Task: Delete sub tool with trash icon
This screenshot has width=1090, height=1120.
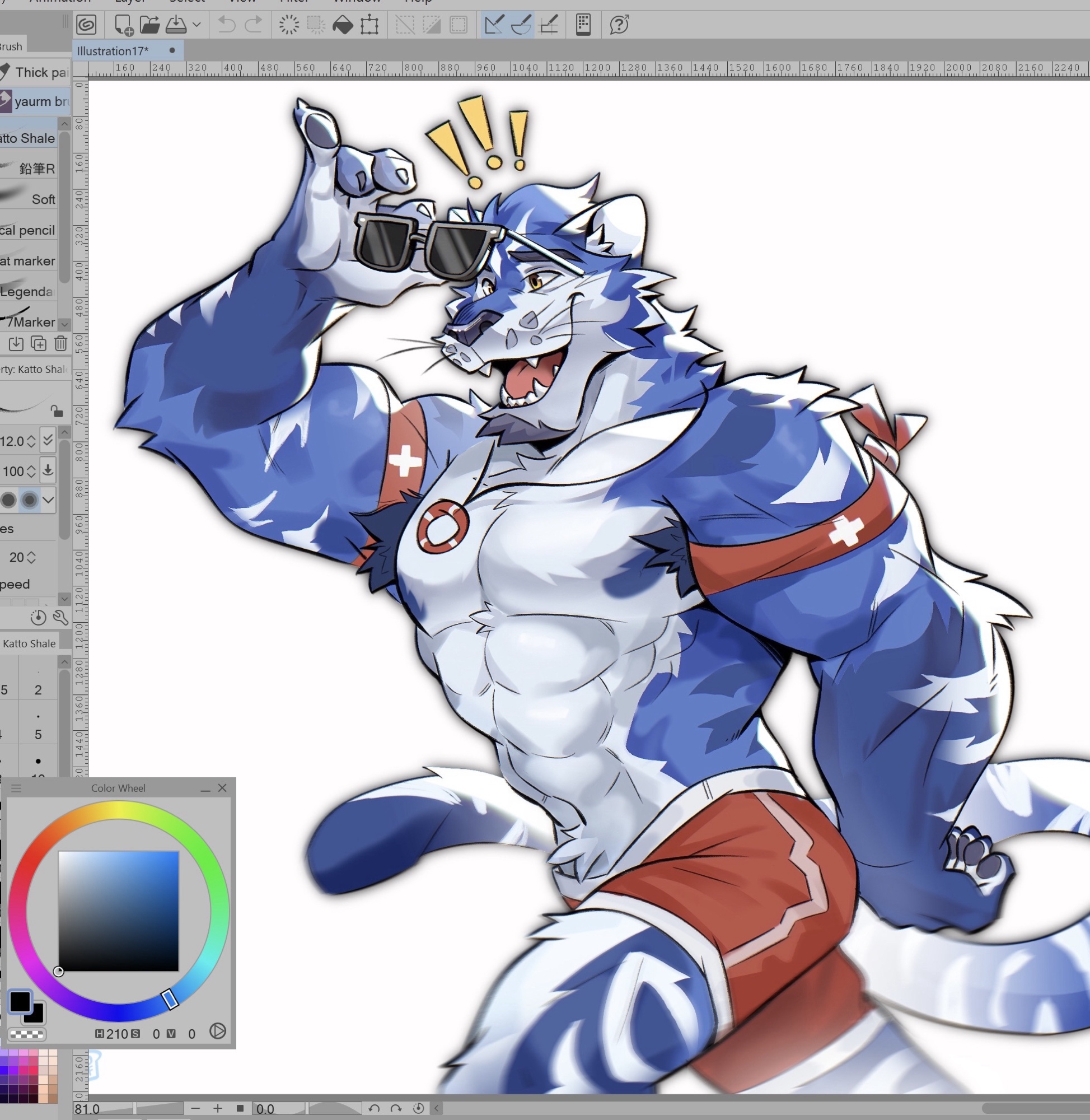Action: pyautogui.click(x=60, y=343)
